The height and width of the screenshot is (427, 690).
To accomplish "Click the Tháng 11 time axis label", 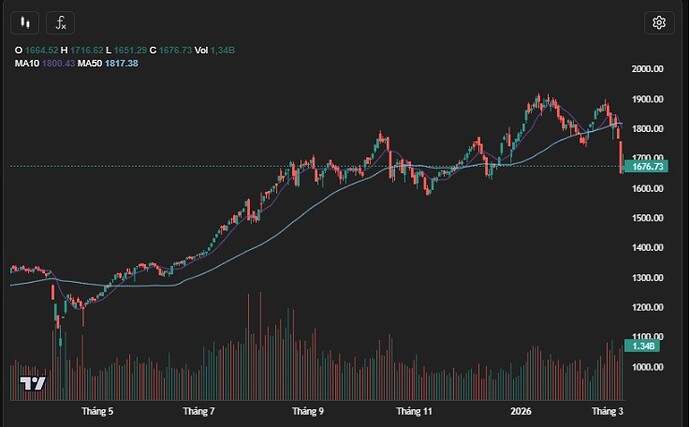I will coord(414,411).
